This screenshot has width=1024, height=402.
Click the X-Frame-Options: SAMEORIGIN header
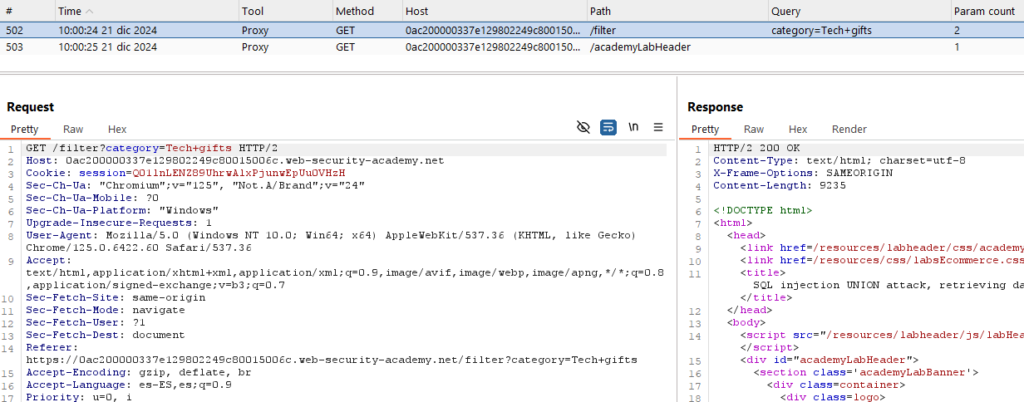(803, 173)
